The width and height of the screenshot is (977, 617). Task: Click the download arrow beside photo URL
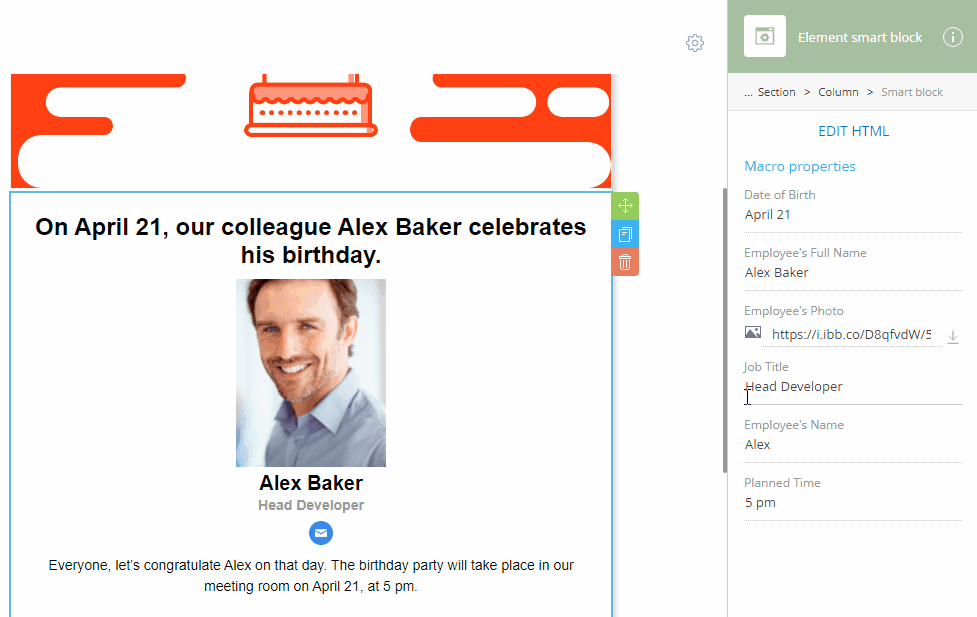[x=953, y=336]
